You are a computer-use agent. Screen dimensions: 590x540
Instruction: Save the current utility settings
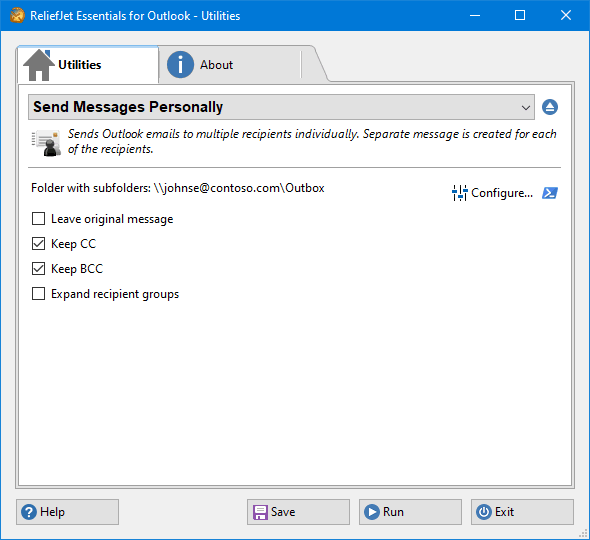pos(298,512)
